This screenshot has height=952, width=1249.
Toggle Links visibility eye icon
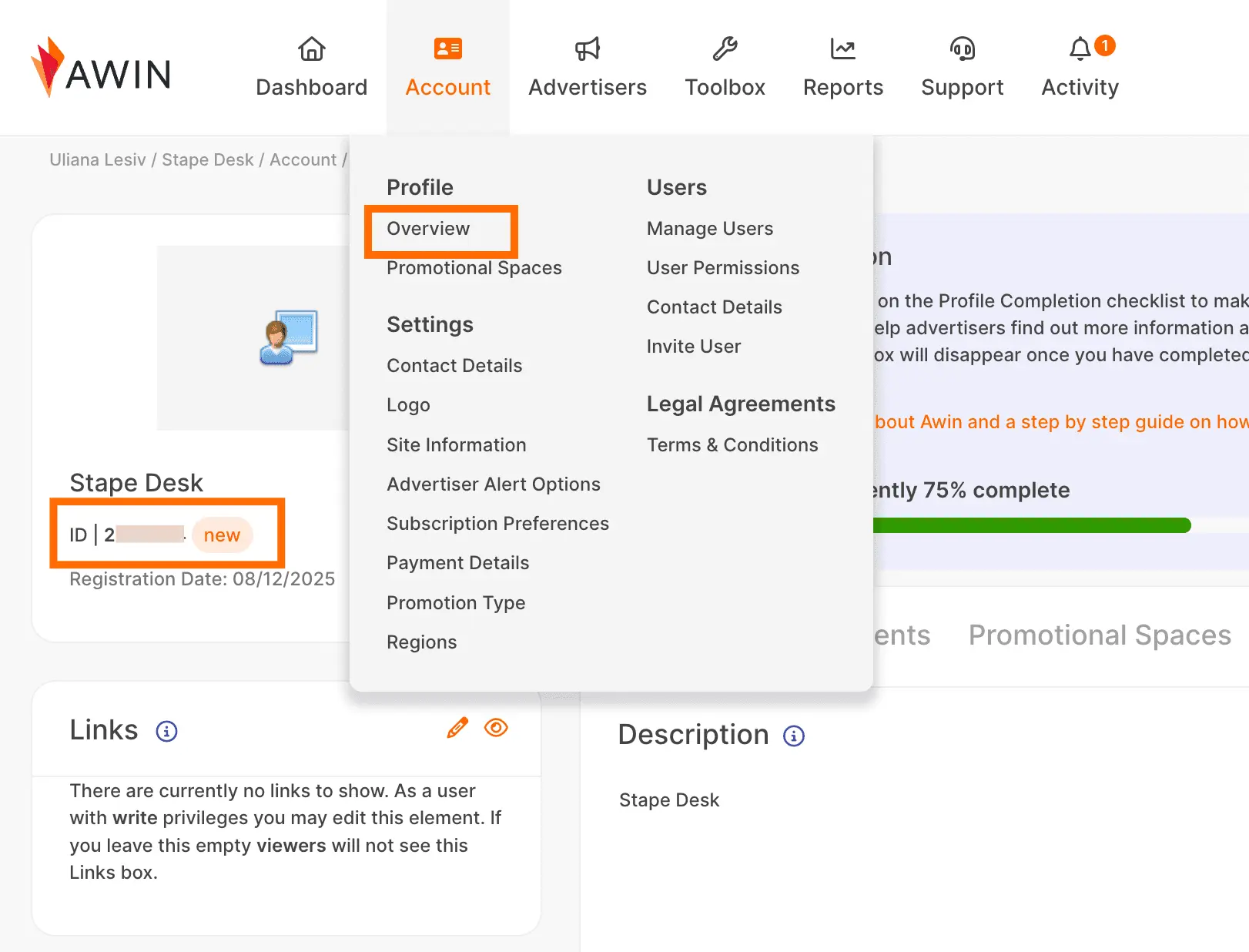496,728
